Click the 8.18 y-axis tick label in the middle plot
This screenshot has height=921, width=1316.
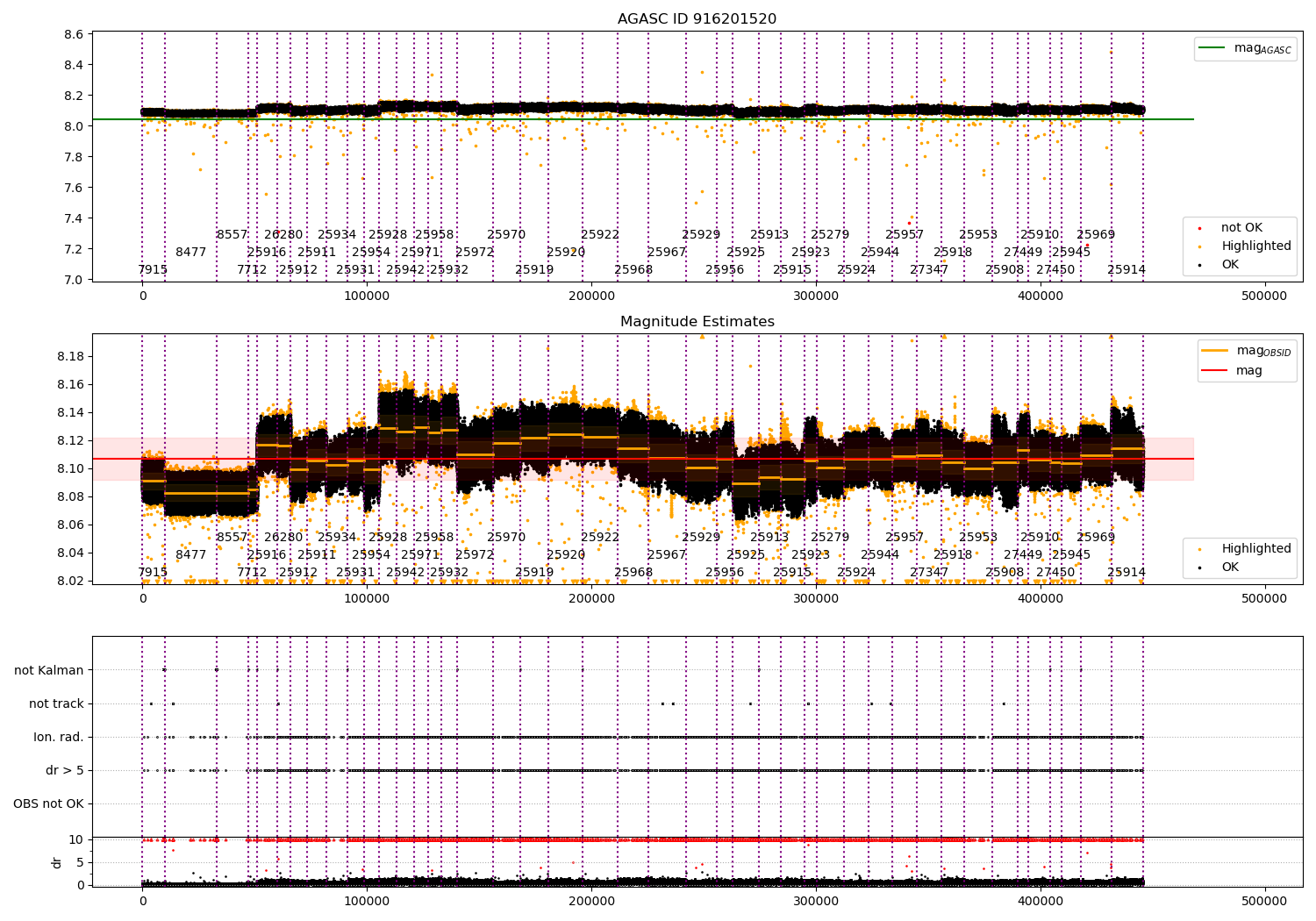[70, 356]
